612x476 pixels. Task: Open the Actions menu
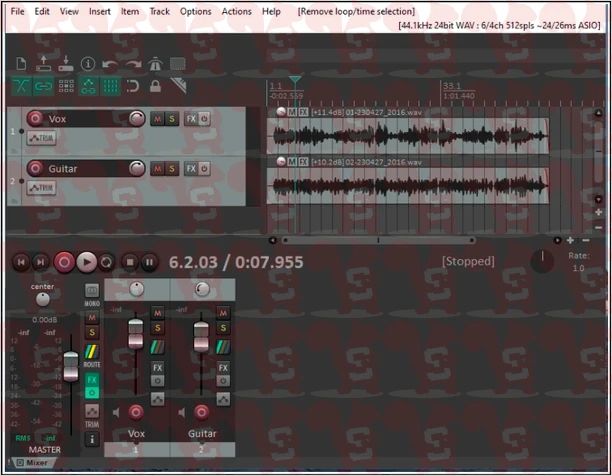pyautogui.click(x=236, y=11)
